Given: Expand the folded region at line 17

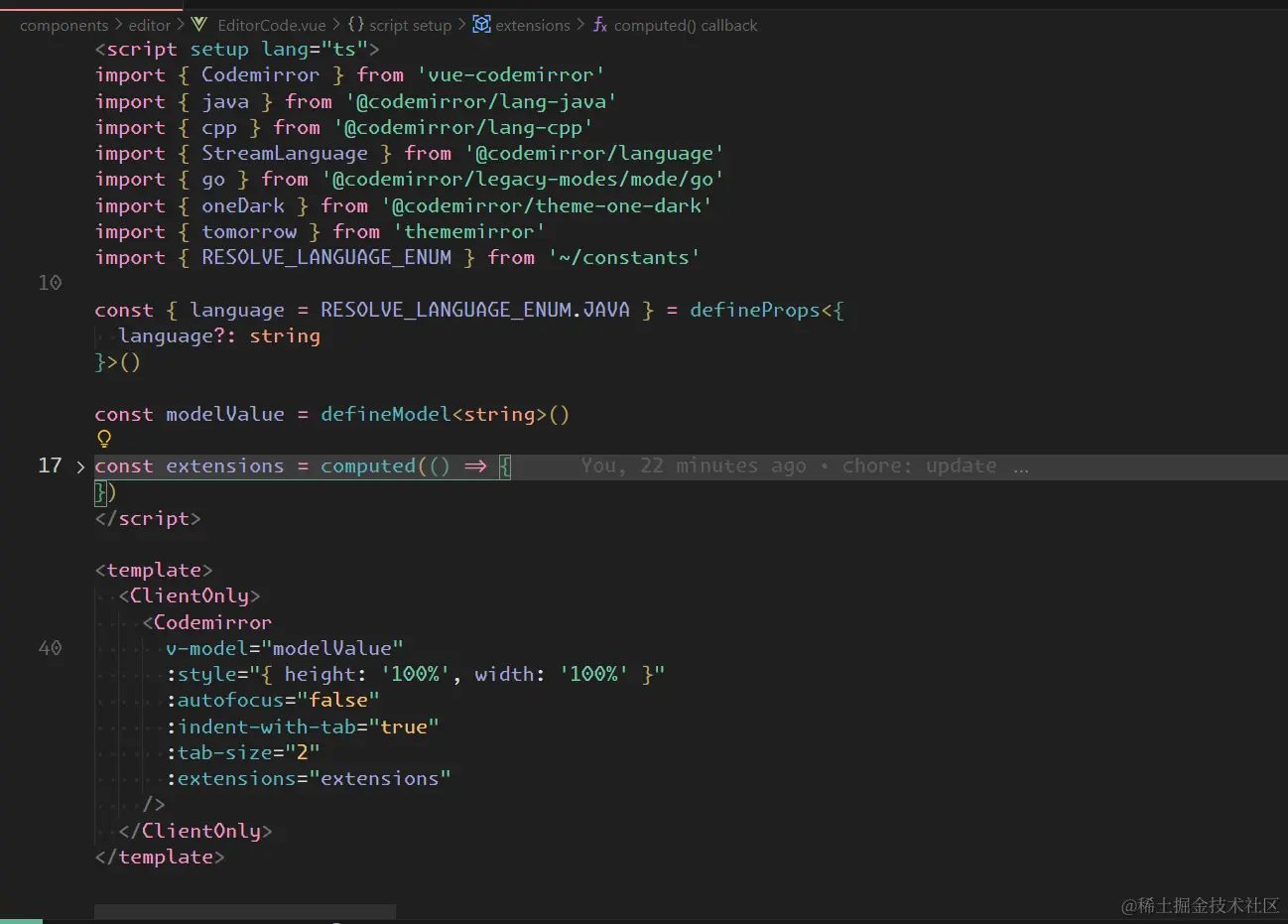Looking at the screenshot, I should coord(80,466).
